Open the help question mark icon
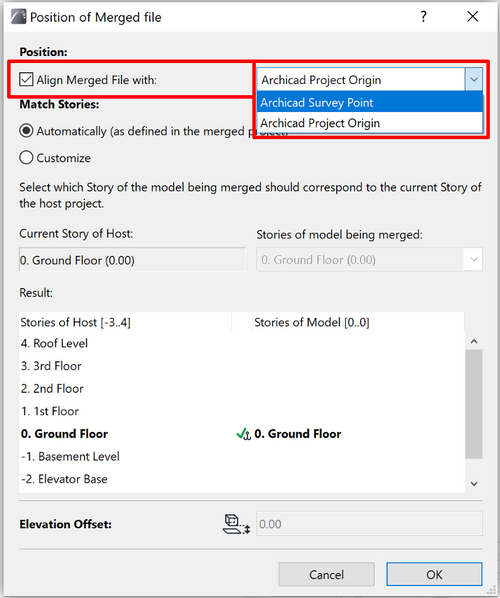 (423, 16)
